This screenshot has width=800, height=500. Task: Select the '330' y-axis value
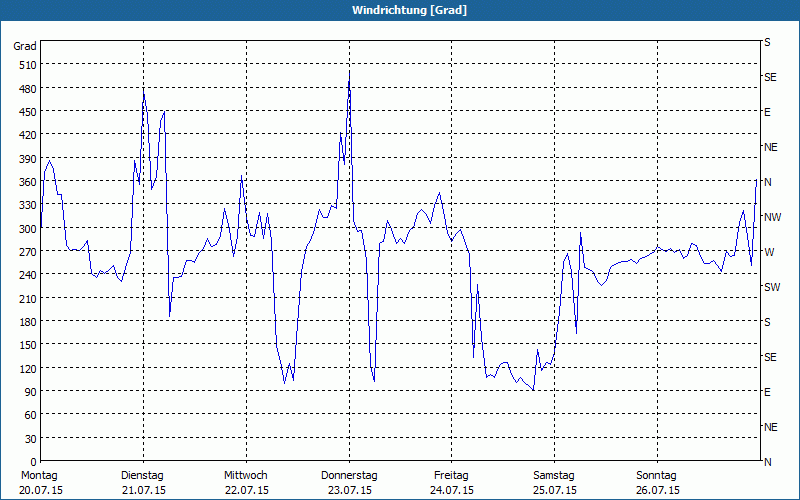pos(28,205)
